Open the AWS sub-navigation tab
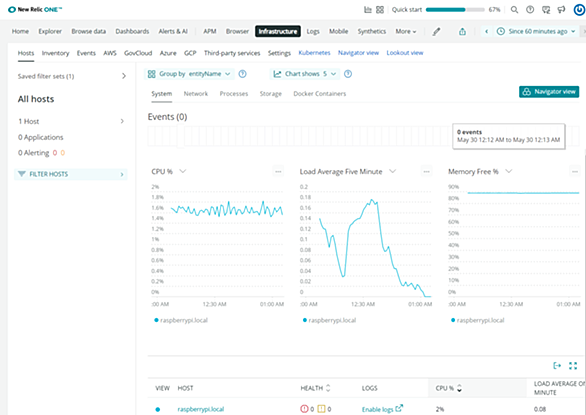 pos(110,53)
